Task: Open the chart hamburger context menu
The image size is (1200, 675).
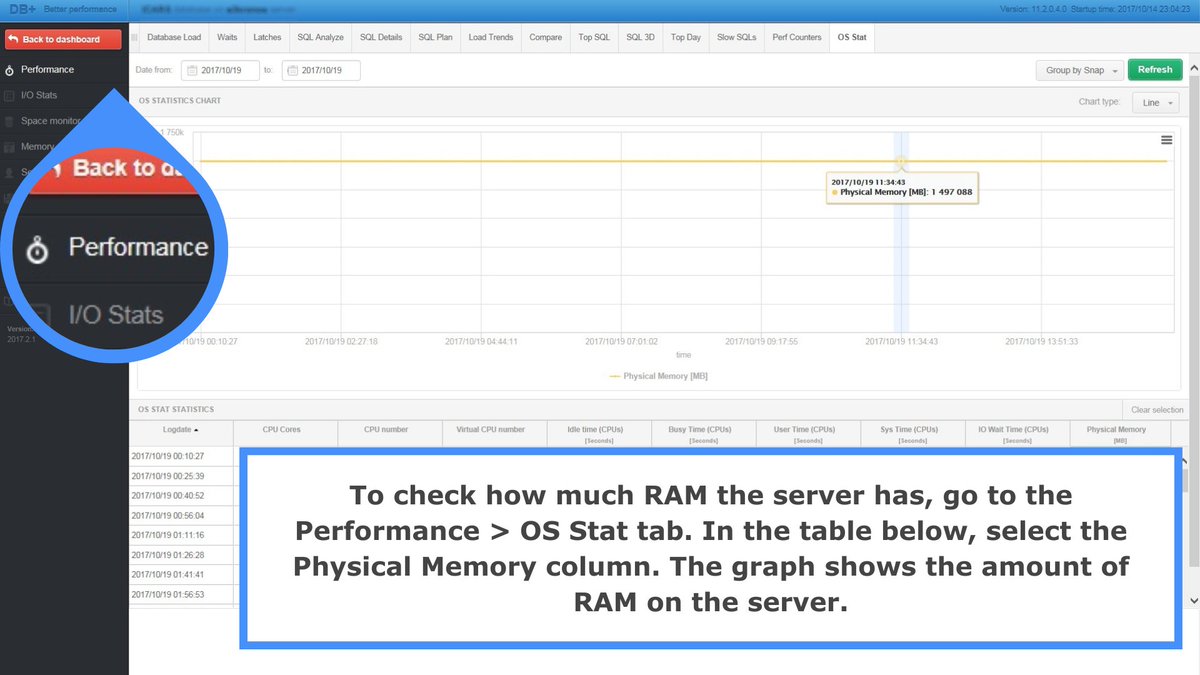Action: pos(1166,140)
